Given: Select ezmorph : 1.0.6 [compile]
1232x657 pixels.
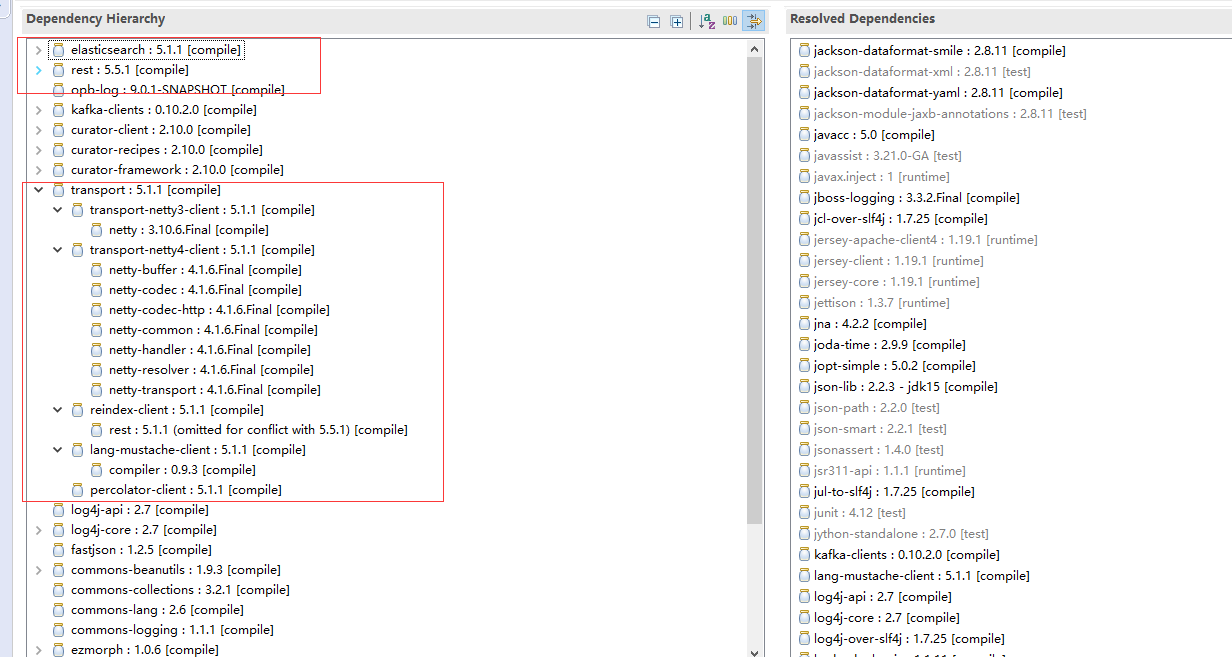Looking at the screenshot, I should coord(145,649).
